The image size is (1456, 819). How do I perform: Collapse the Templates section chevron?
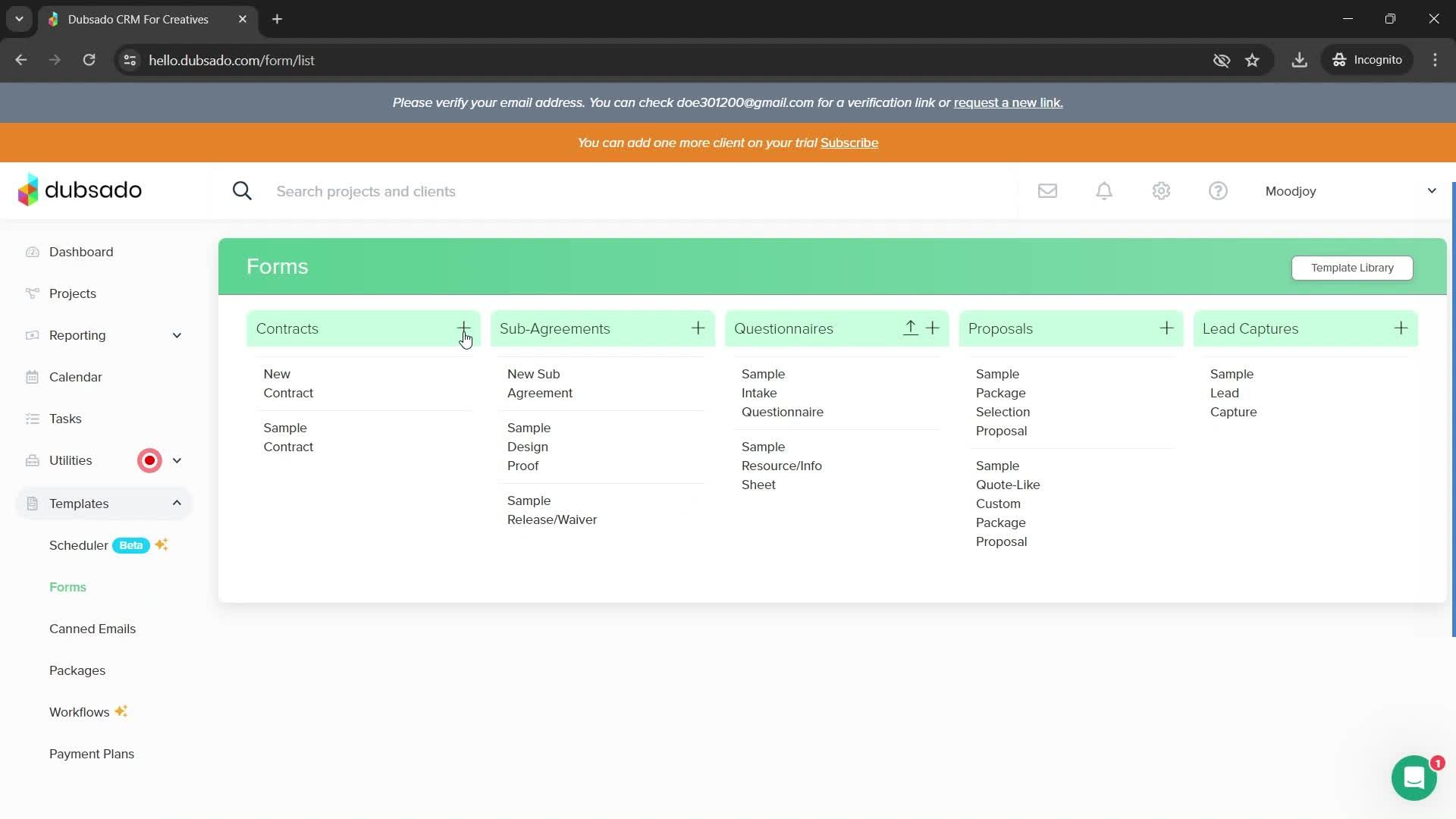click(177, 503)
